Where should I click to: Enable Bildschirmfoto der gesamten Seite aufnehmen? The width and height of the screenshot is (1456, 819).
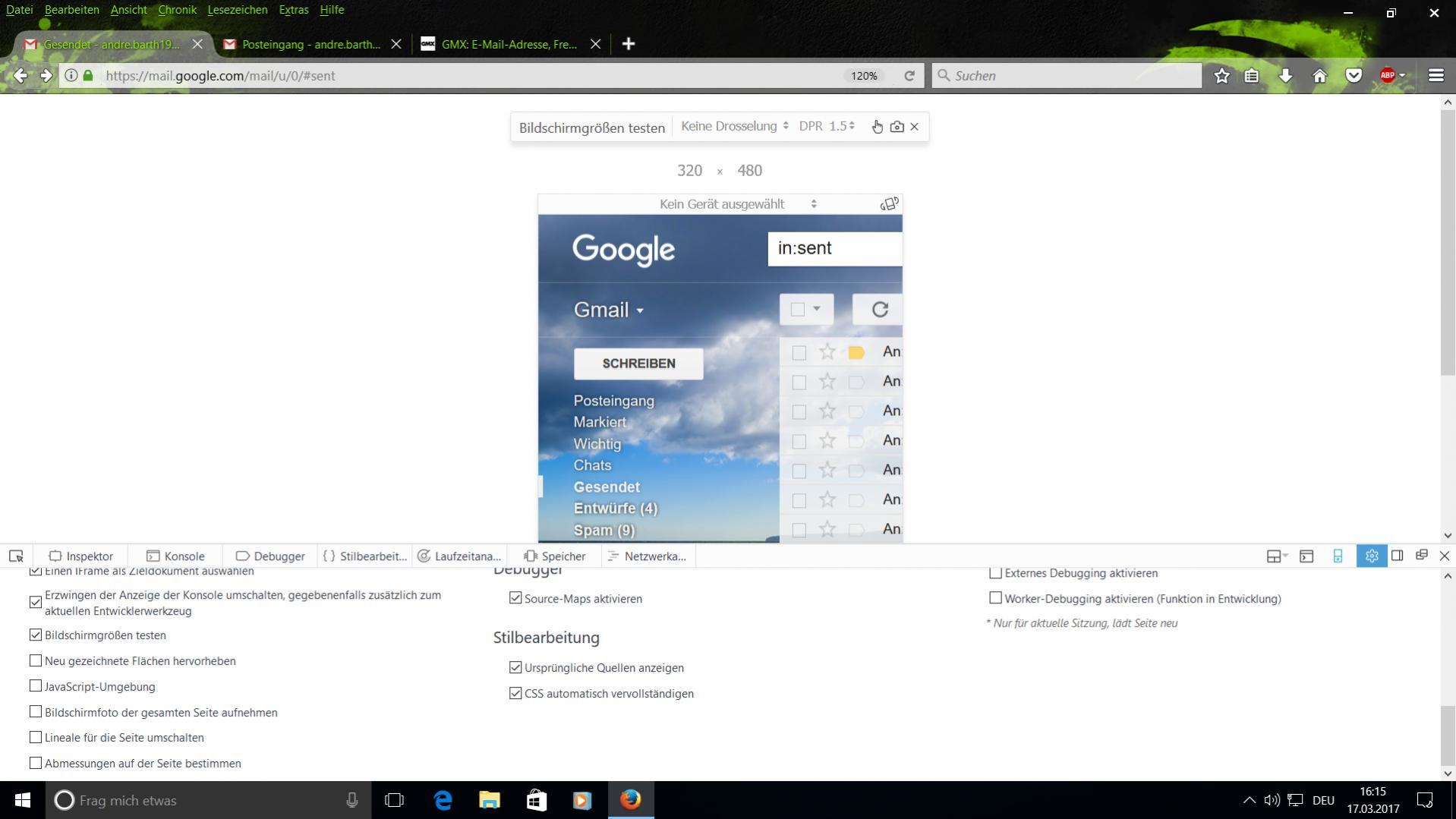(x=36, y=712)
